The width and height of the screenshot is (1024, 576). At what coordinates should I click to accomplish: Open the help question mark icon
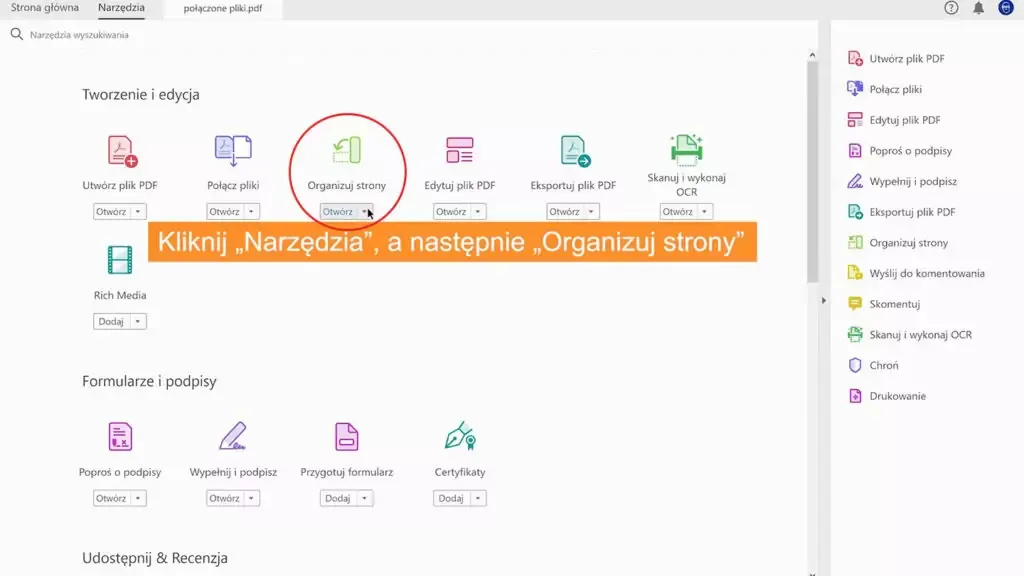951,8
